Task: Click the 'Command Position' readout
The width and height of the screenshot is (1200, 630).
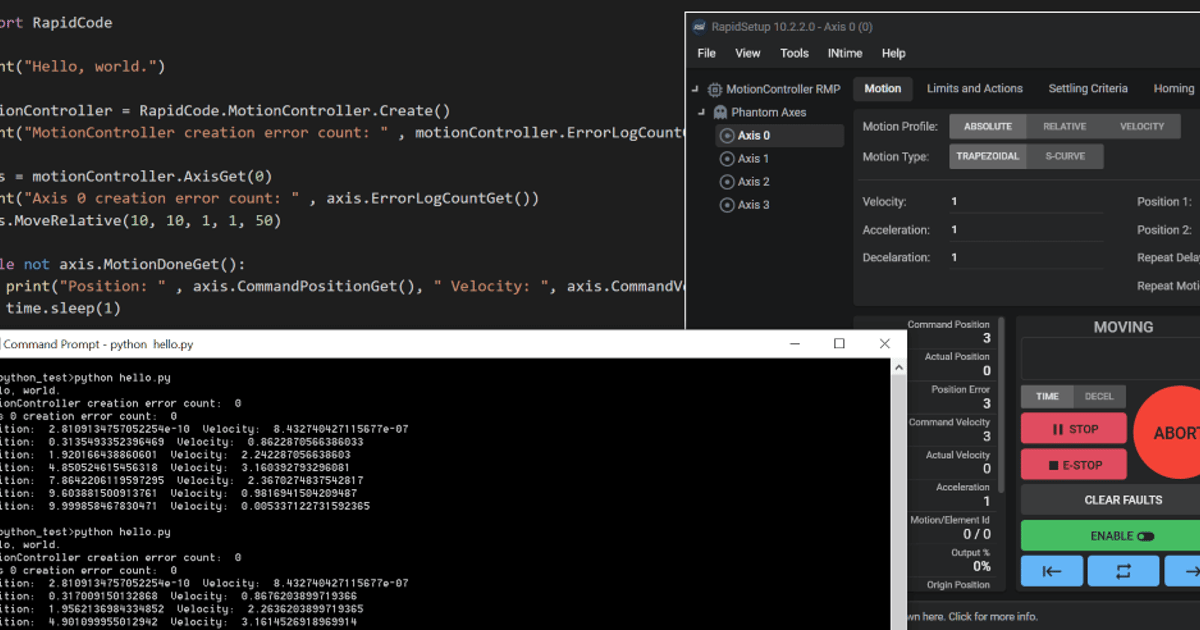Action: (948, 332)
